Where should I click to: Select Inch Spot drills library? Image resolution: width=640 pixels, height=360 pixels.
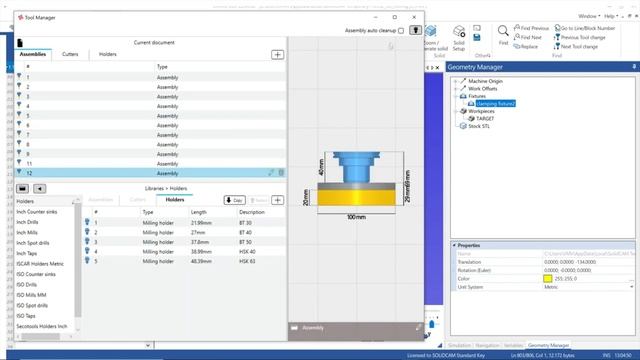click(33, 243)
